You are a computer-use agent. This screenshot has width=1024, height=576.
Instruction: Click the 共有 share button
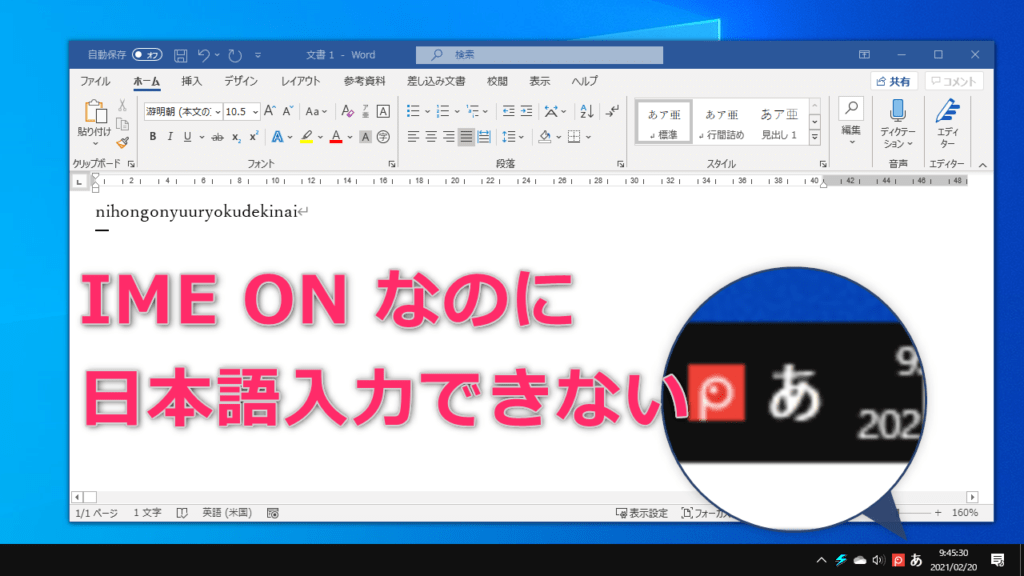[893, 81]
